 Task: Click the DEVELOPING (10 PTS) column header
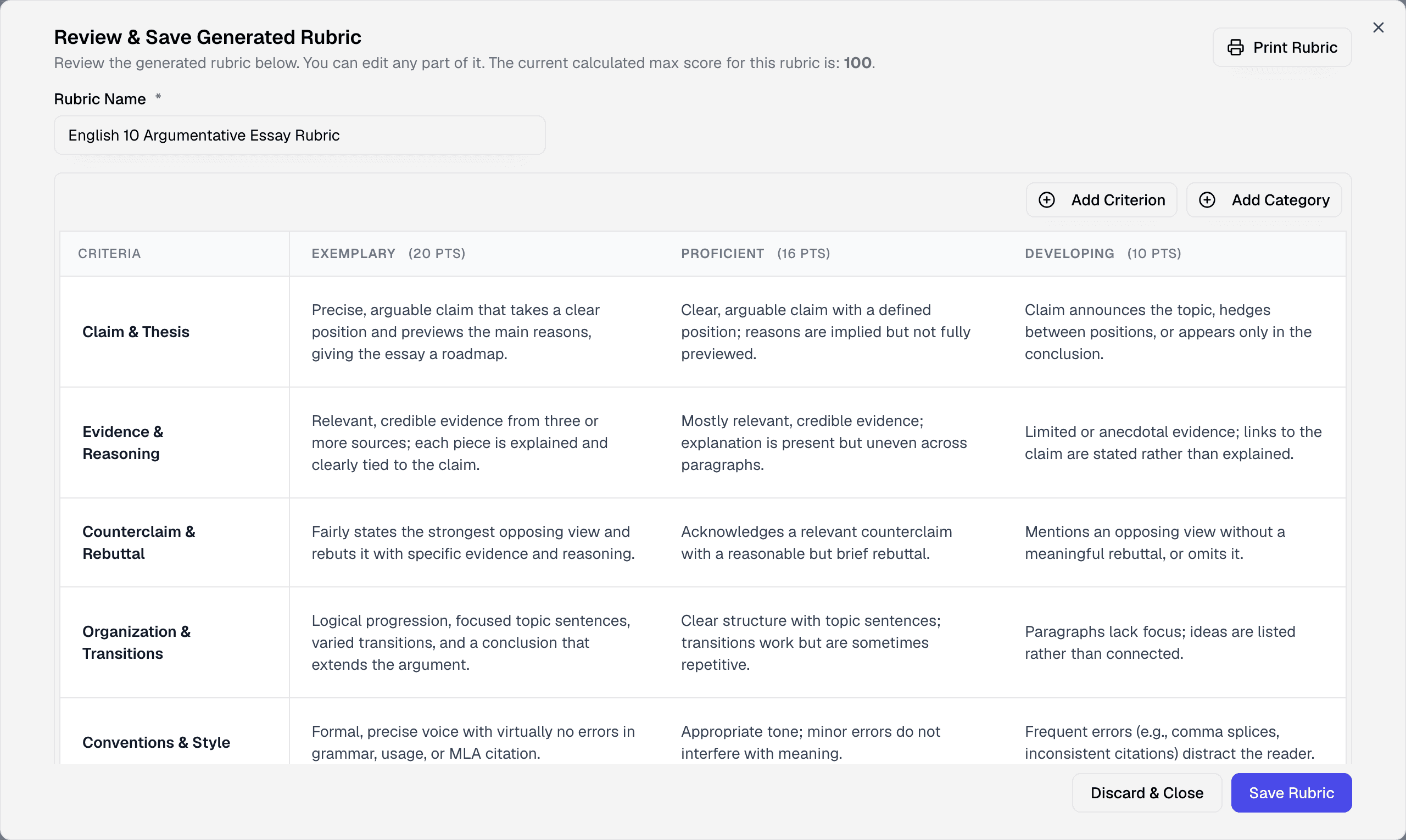coord(1102,254)
